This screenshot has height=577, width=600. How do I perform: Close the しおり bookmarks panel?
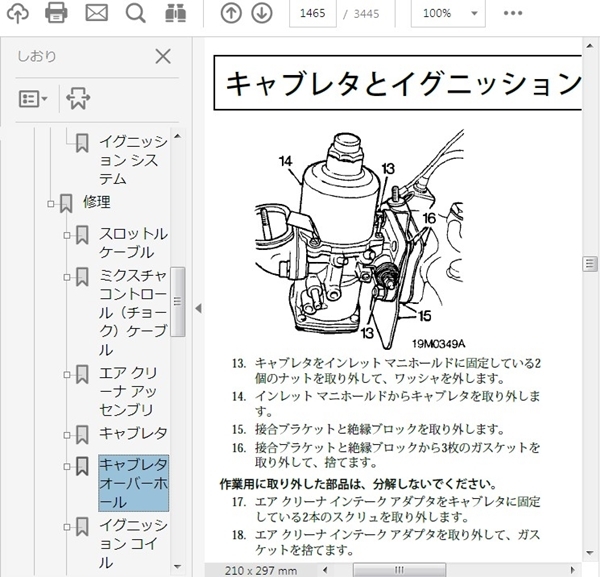[x=163, y=57]
